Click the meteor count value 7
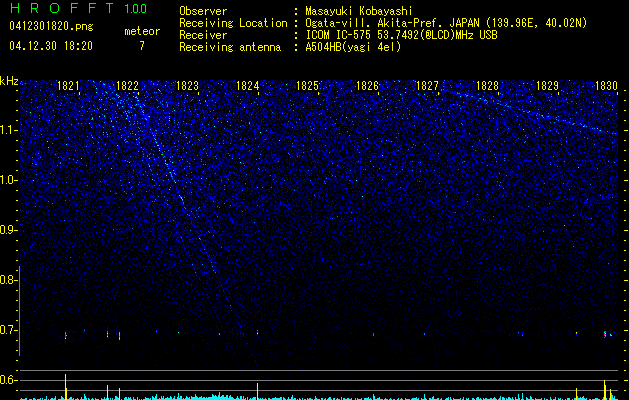The width and height of the screenshot is (629, 400). click(142, 46)
